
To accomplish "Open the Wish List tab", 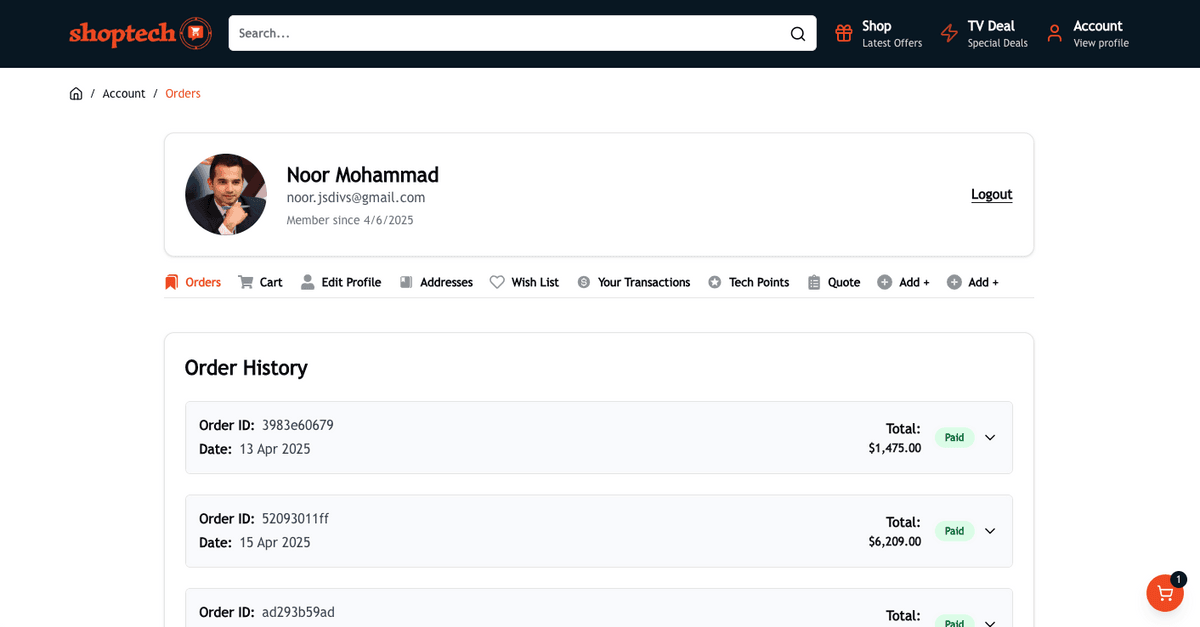I will 524,282.
